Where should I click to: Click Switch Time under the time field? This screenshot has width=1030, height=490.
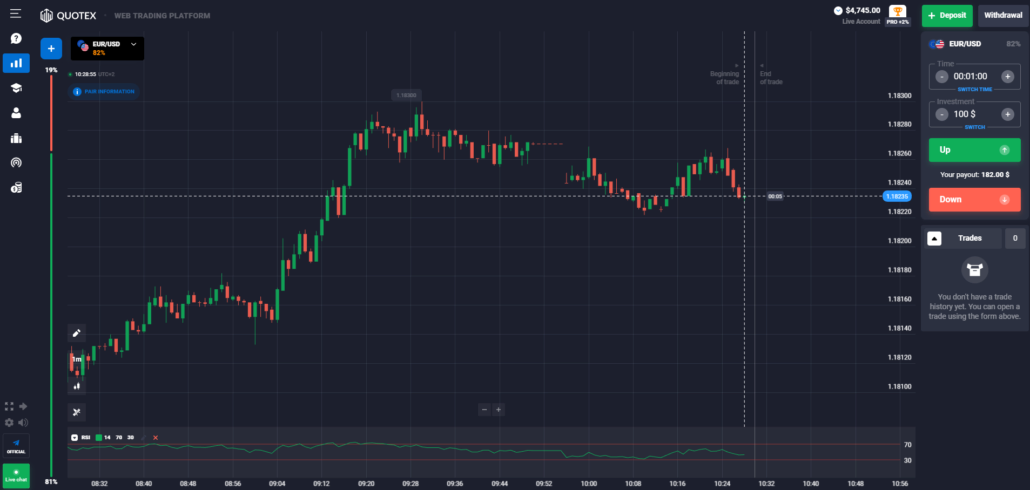[973, 89]
